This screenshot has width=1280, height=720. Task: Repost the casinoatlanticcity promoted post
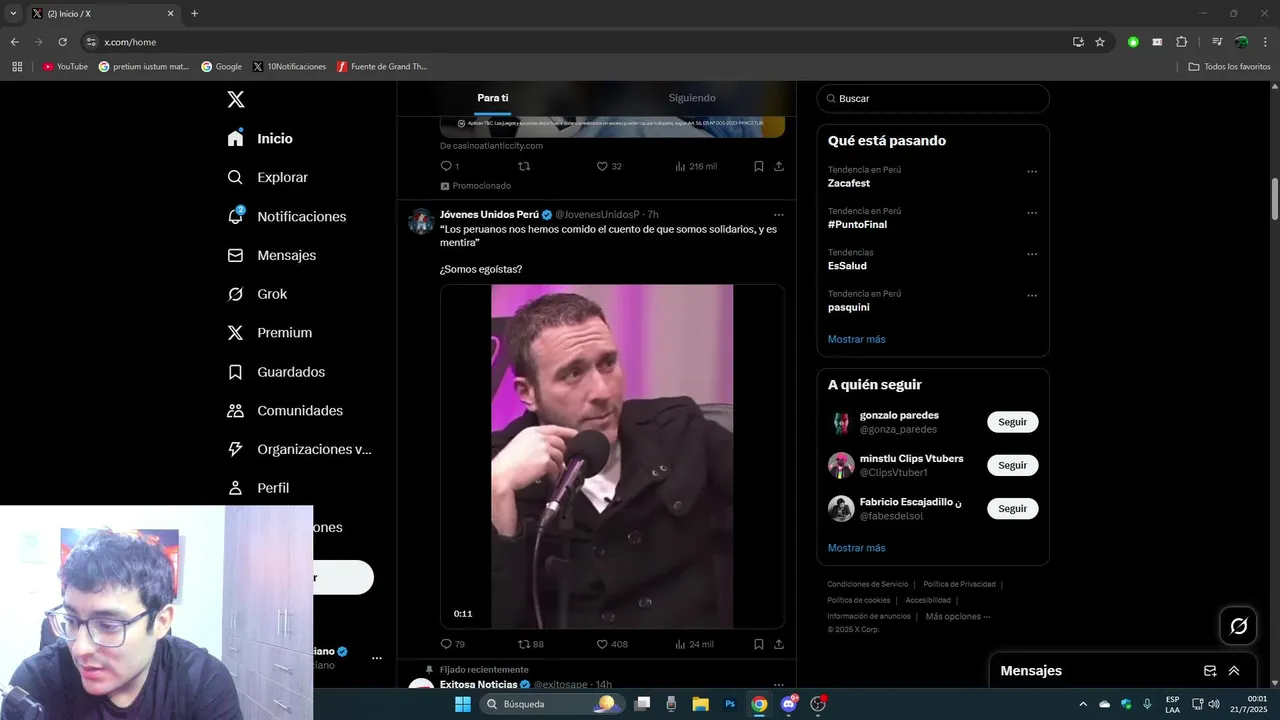[x=524, y=166]
